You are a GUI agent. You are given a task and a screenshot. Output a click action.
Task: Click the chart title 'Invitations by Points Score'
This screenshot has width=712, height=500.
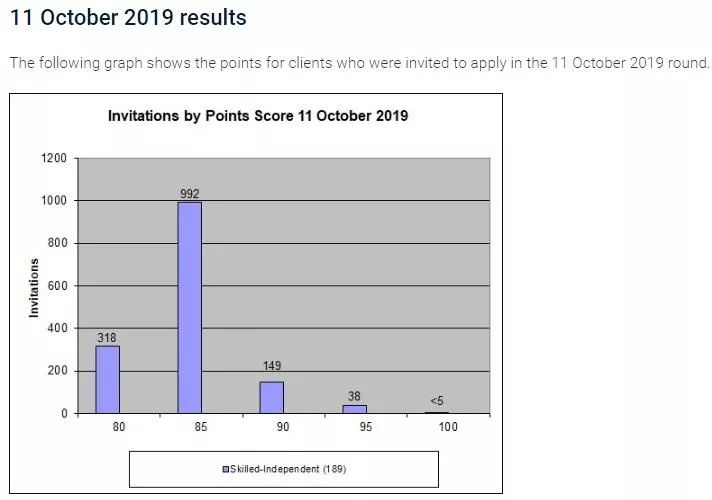point(258,116)
